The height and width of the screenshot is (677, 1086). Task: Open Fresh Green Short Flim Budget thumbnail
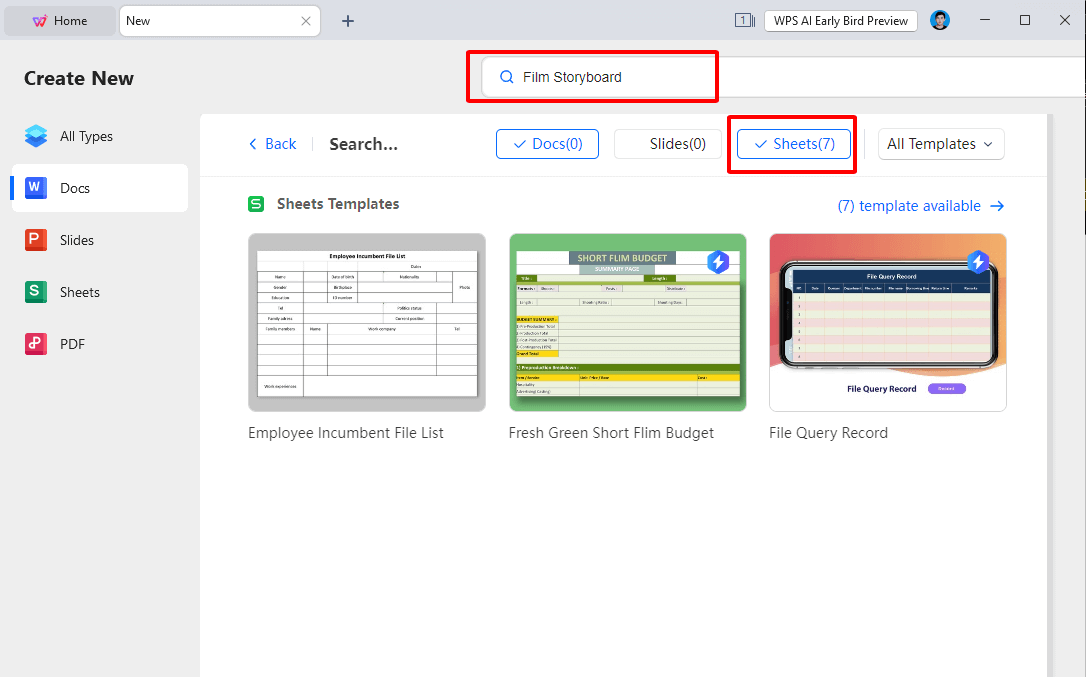point(627,322)
